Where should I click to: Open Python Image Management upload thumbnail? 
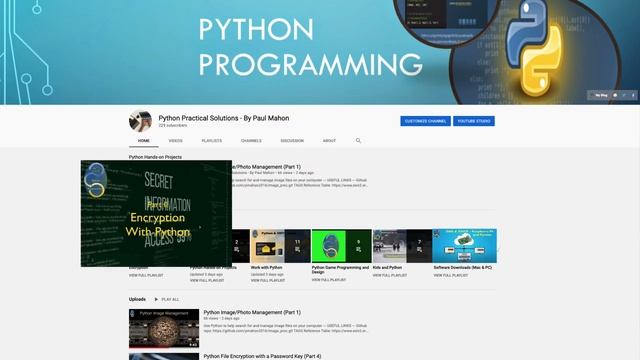click(164, 329)
